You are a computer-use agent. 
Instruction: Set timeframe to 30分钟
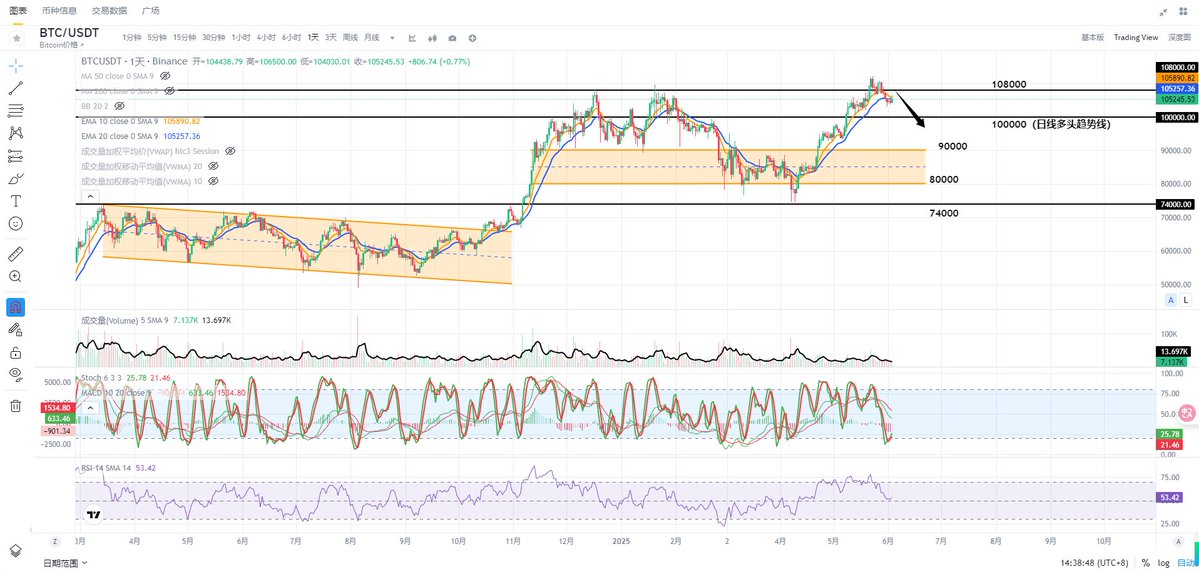(213, 37)
